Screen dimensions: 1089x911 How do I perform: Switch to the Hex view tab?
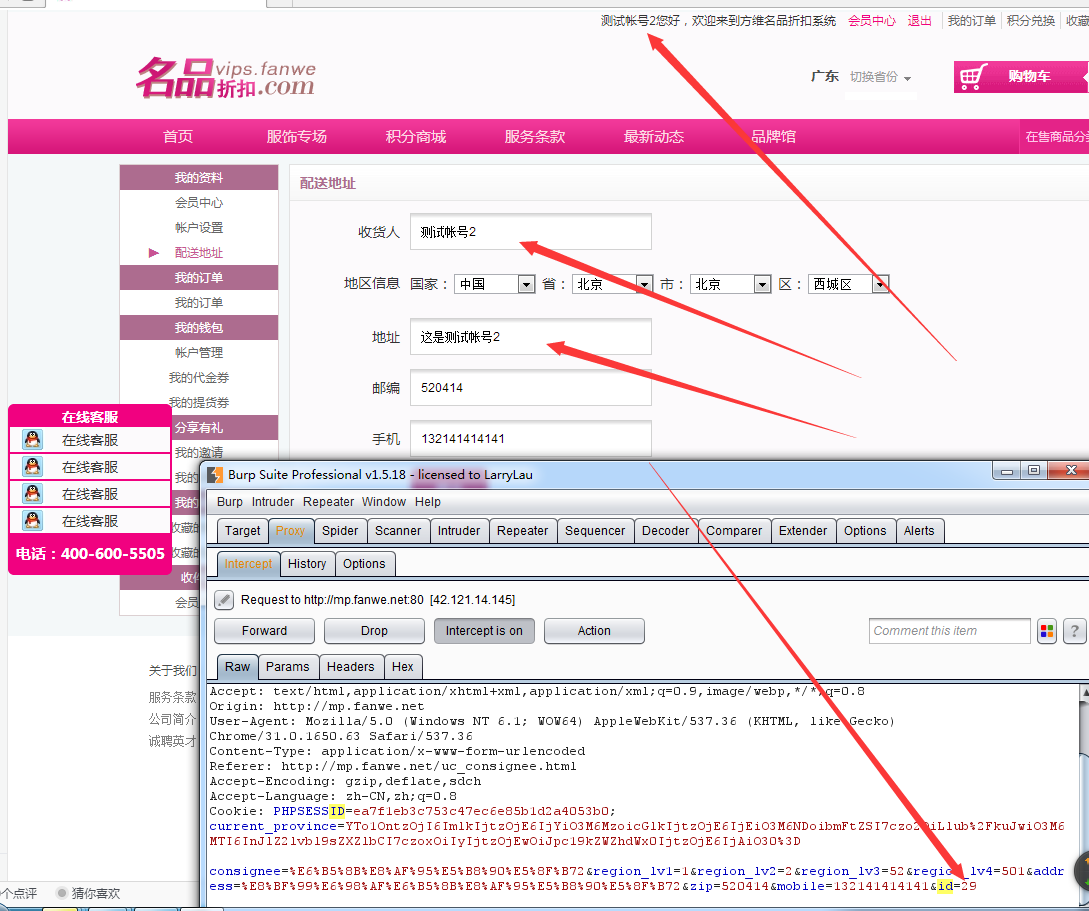coord(403,667)
